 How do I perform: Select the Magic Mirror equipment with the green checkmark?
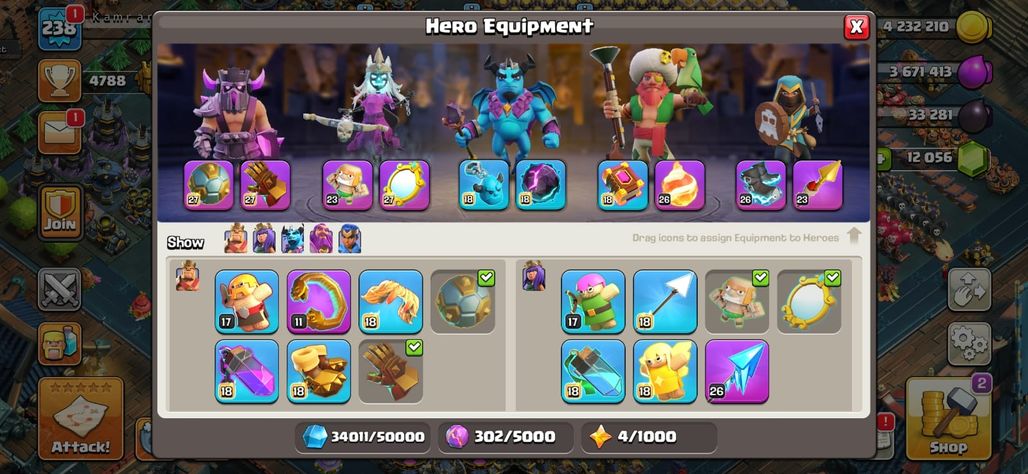click(809, 302)
